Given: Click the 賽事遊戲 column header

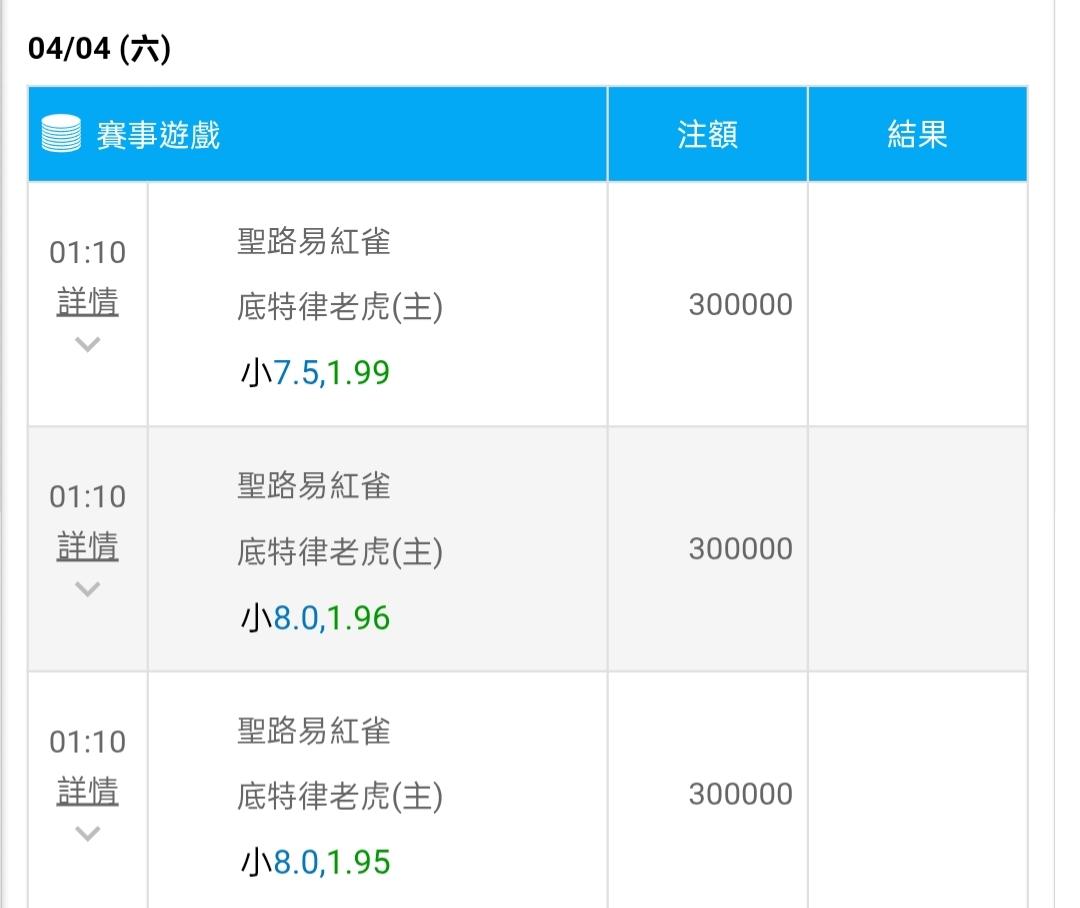Looking at the screenshot, I should click(x=158, y=134).
